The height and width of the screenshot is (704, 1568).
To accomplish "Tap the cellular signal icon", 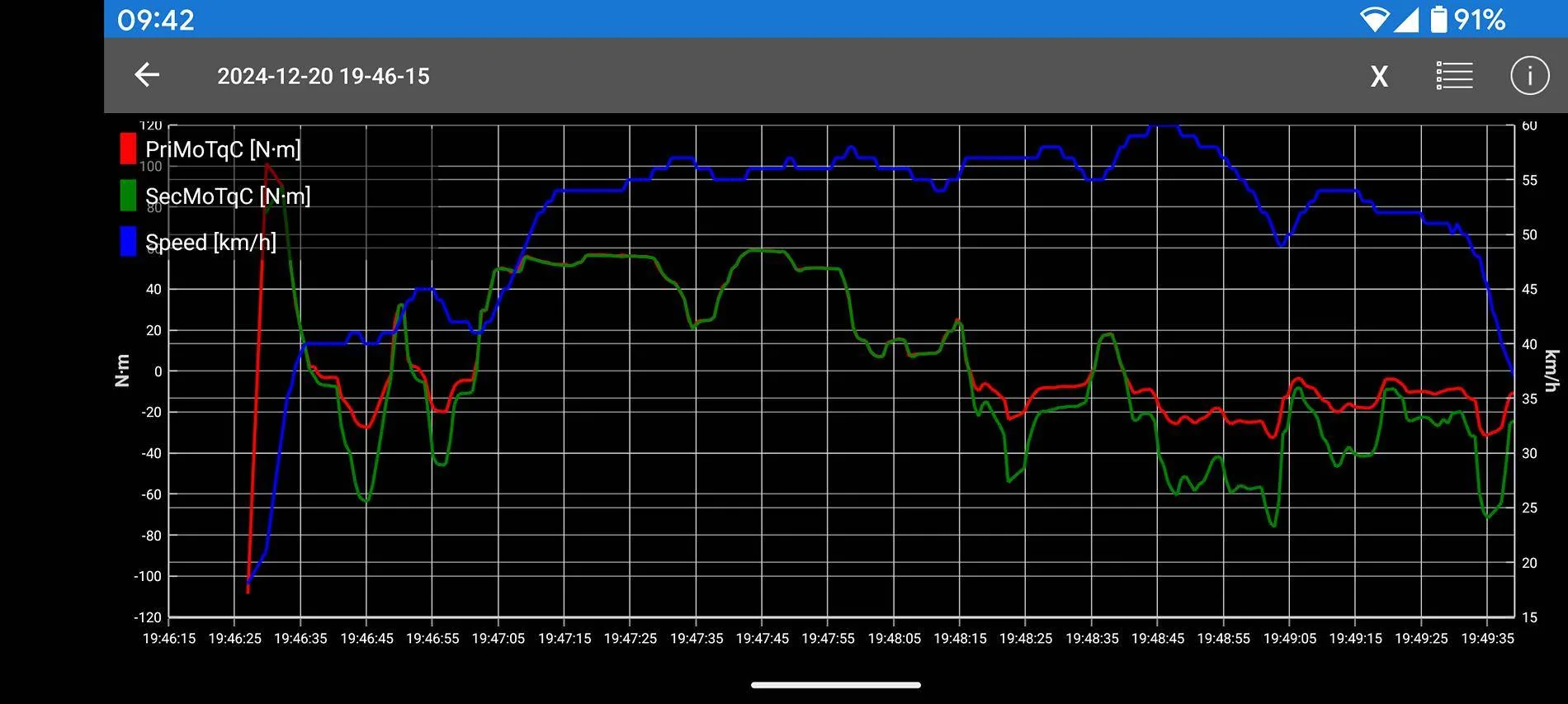I will pyautogui.click(x=1406, y=19).
